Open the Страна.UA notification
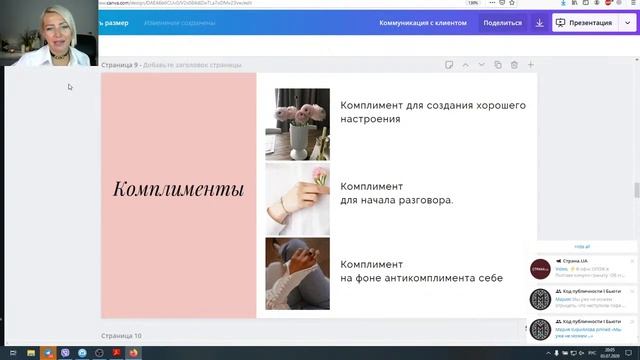This screenshot has width=640, height=360. click(x=583, y=269)
